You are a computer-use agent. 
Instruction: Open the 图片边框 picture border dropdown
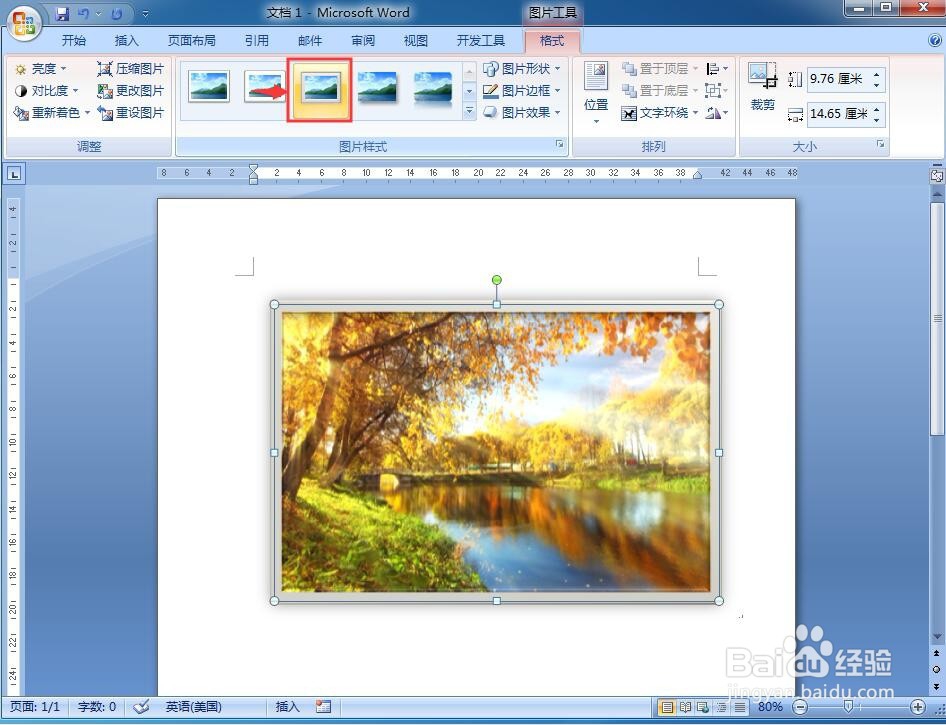(x=522, y=90)
